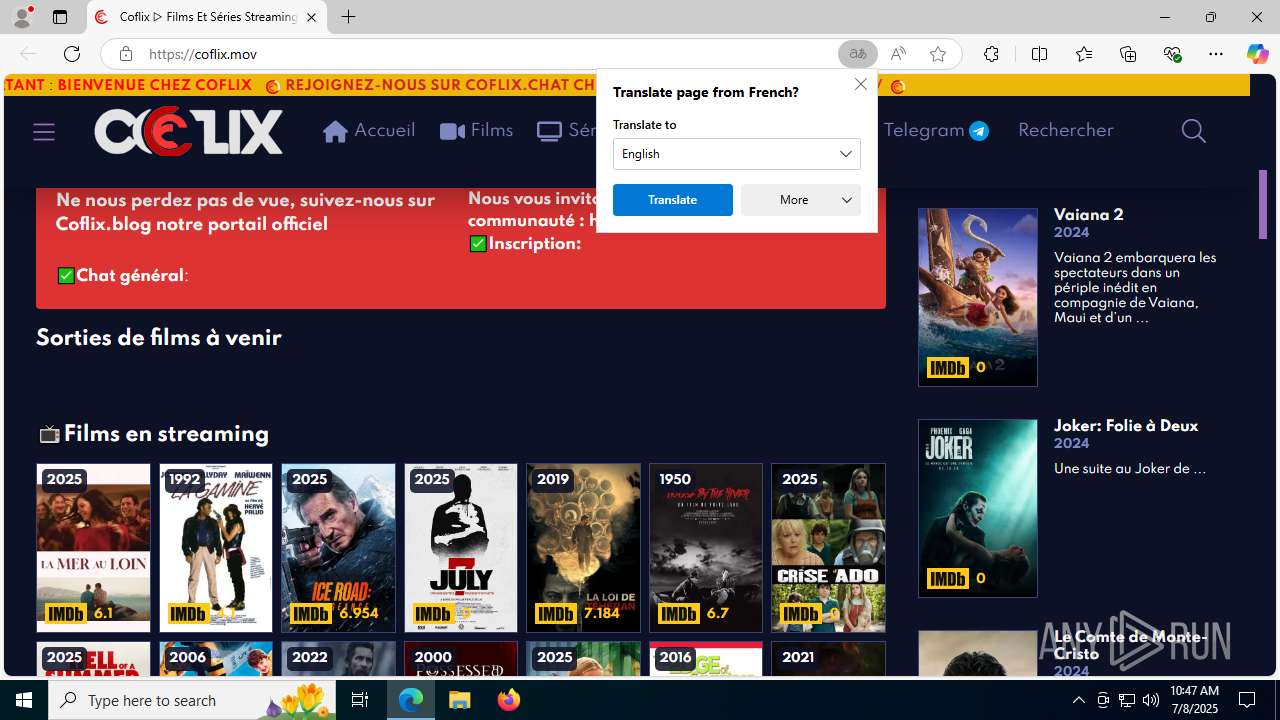Viewport: 1280px width, 720px height.
Task: Open volume control in tray
Action: (1150, 700)
